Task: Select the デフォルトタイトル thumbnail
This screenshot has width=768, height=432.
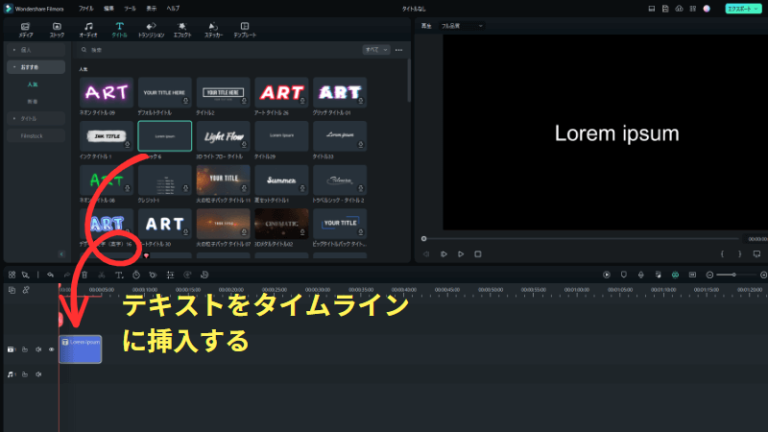Action: coord(165,92)
